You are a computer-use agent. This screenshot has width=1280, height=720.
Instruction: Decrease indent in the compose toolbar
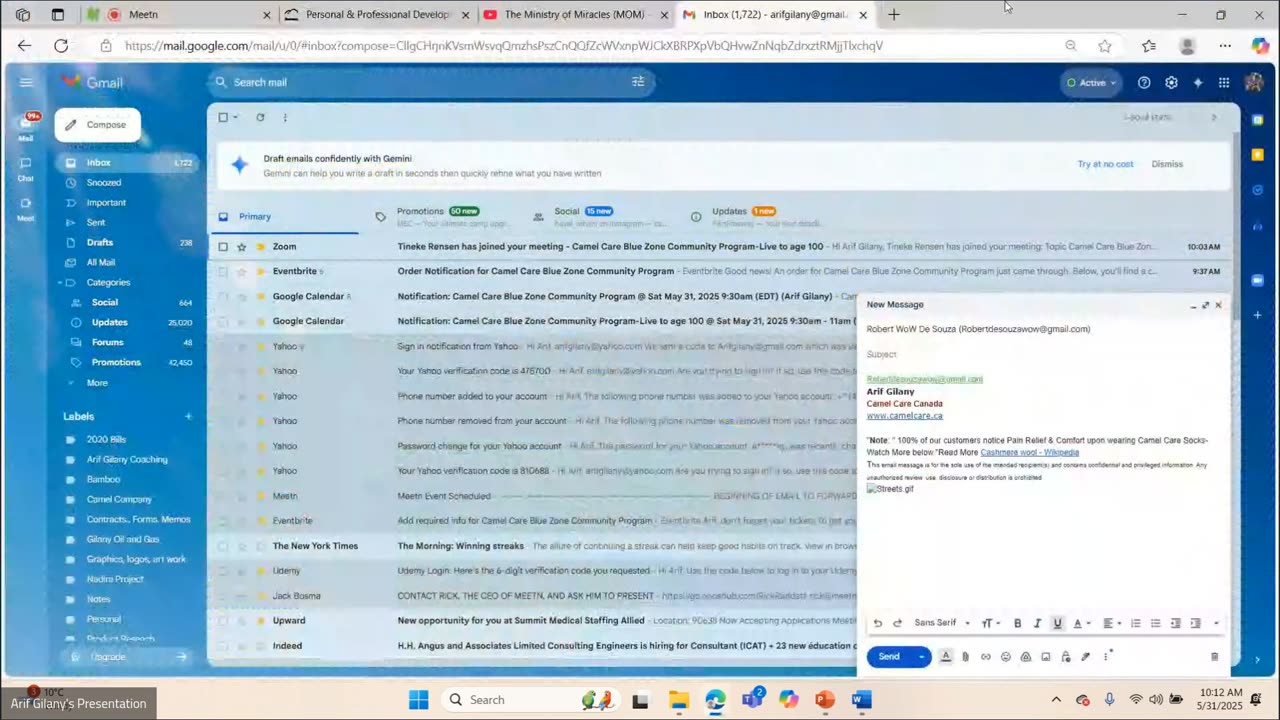tap(1175, 623)
